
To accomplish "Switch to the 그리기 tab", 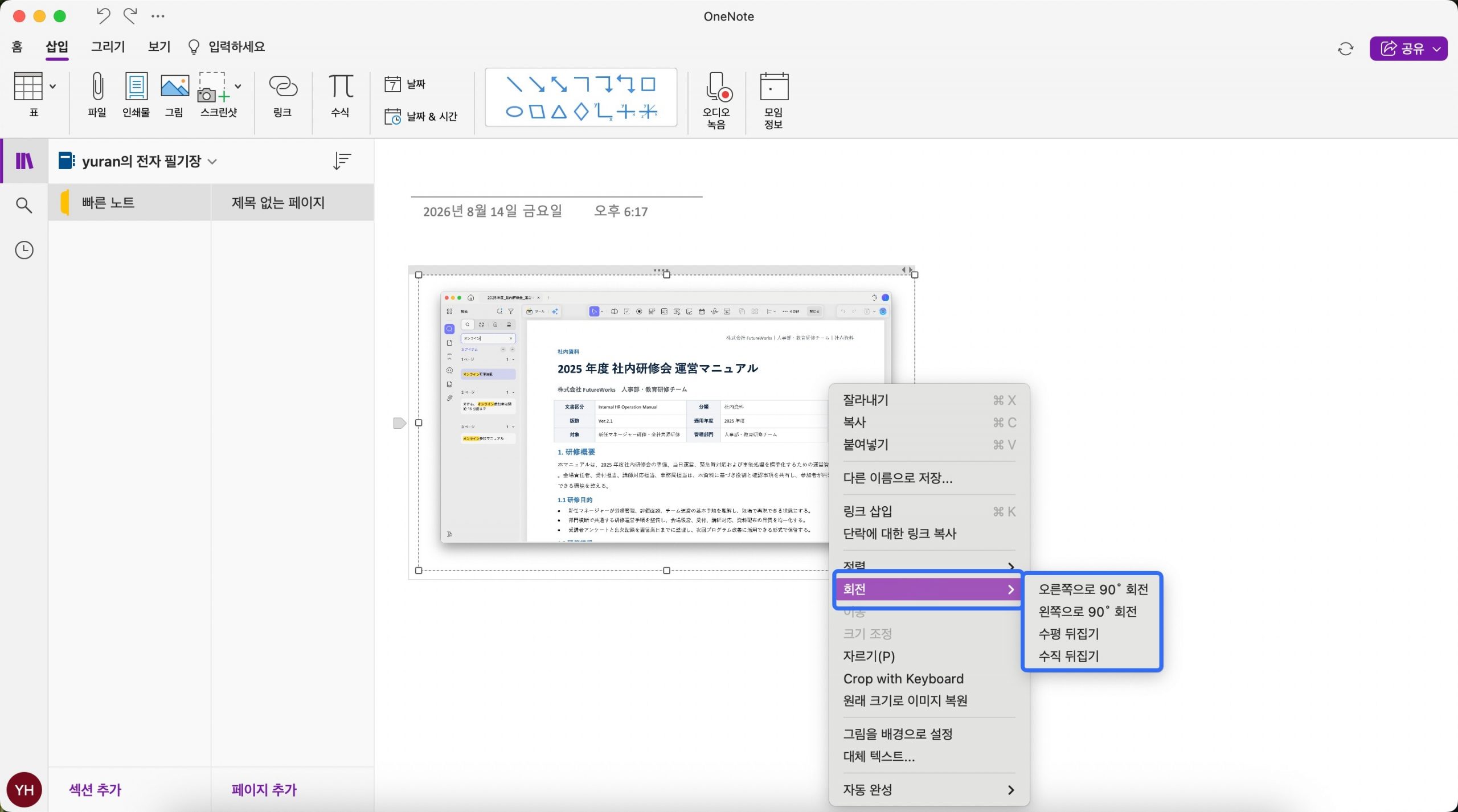I will pyautogui.click(x=108, y=47).
